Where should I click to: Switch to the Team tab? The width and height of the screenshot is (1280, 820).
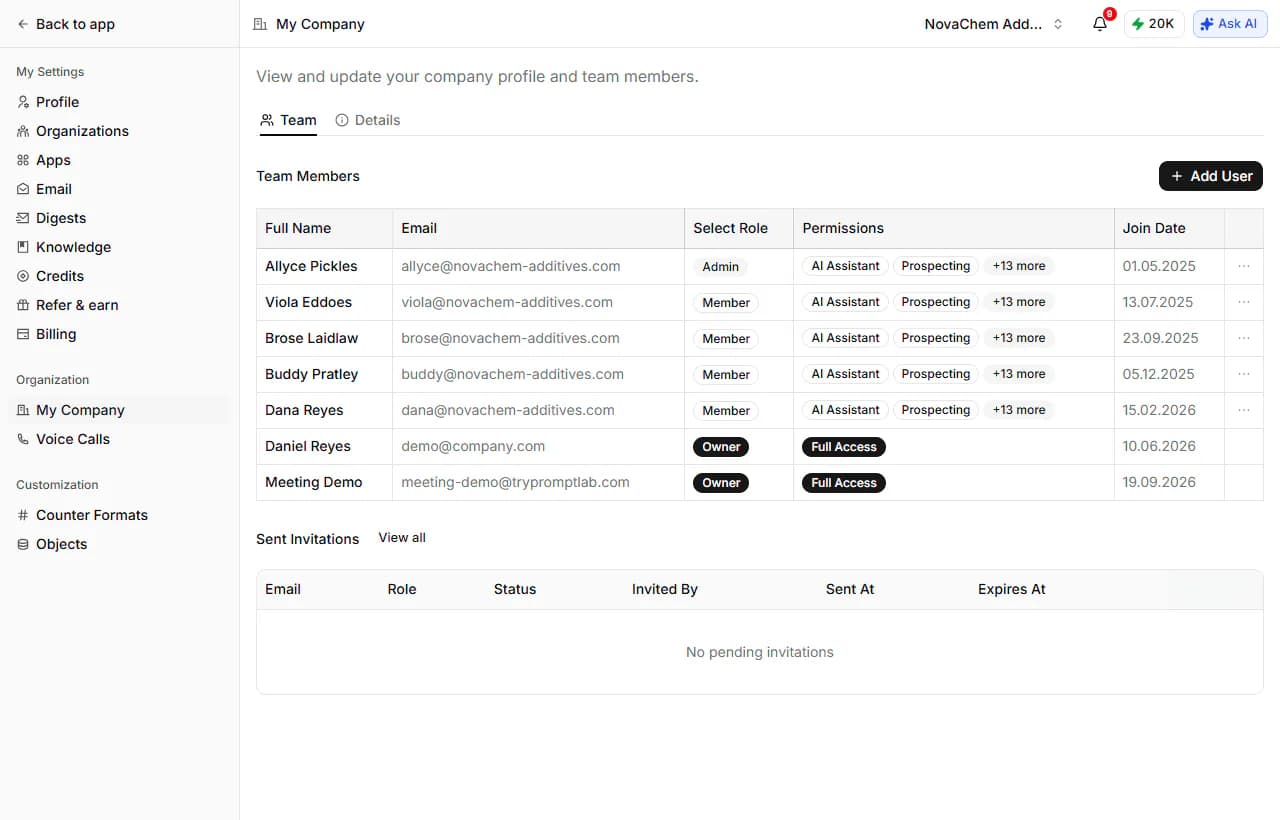[288, 120]
